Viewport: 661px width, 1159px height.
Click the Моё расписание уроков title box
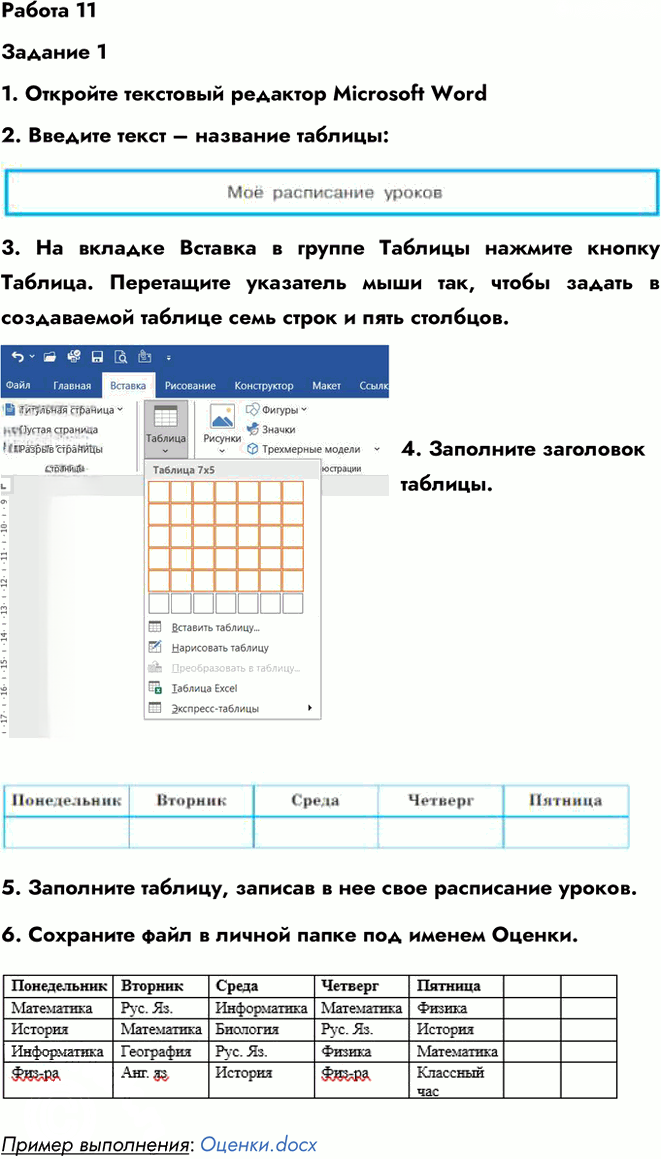coord(330,193)
